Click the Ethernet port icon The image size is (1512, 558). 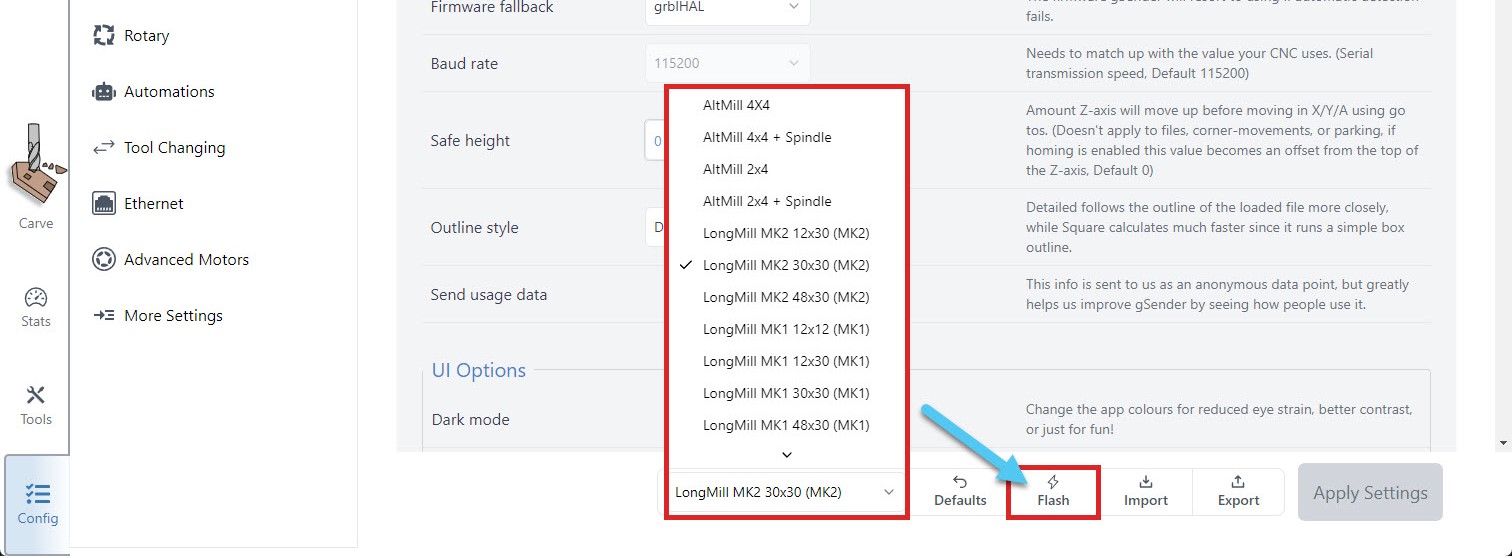coord(104,204)
